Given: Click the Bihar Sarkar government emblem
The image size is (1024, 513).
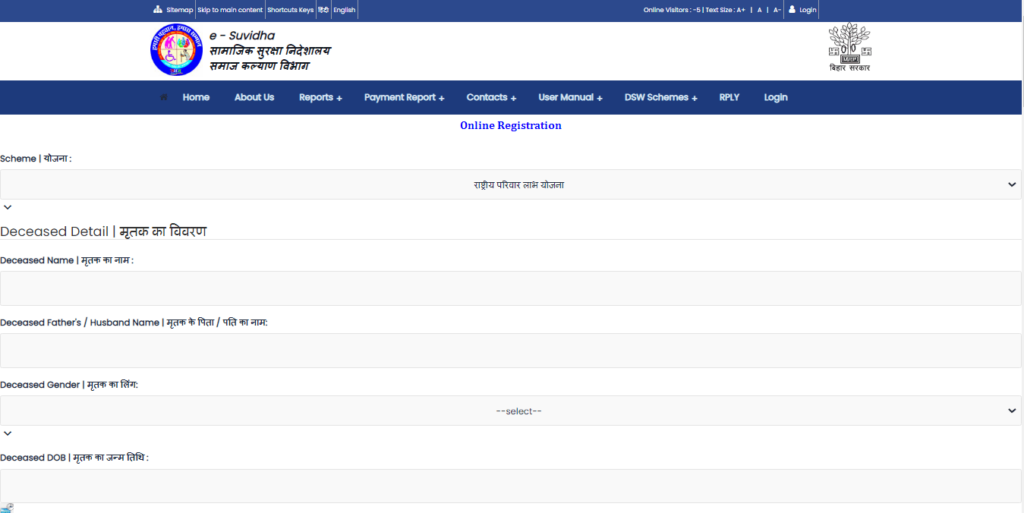Looking at the screenshot, I should tap(850, 45).
